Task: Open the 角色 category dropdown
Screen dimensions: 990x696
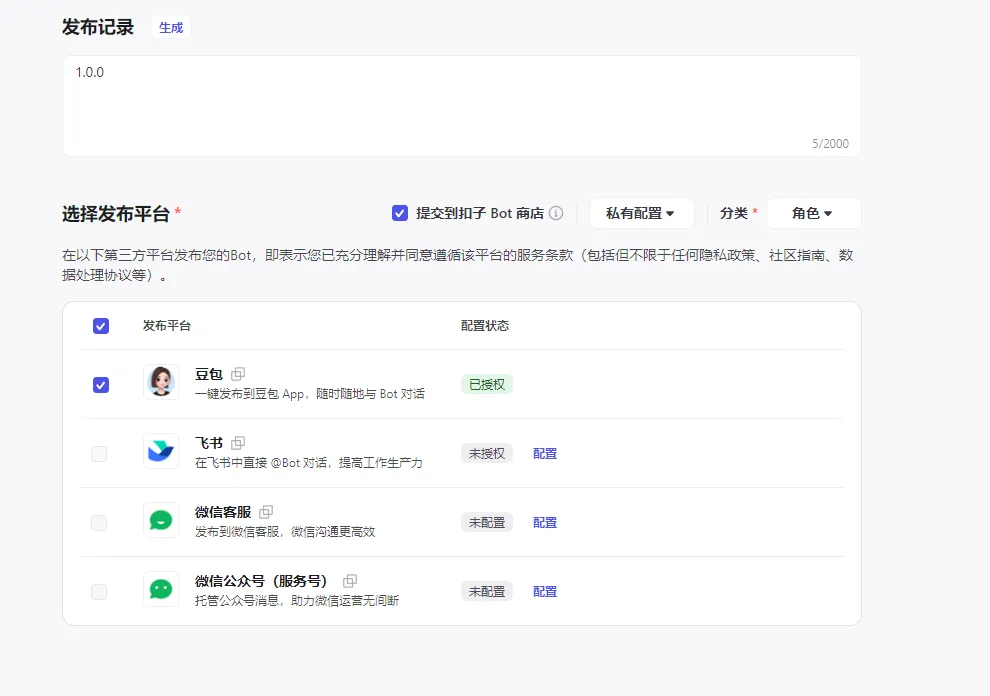Action: 813,213
